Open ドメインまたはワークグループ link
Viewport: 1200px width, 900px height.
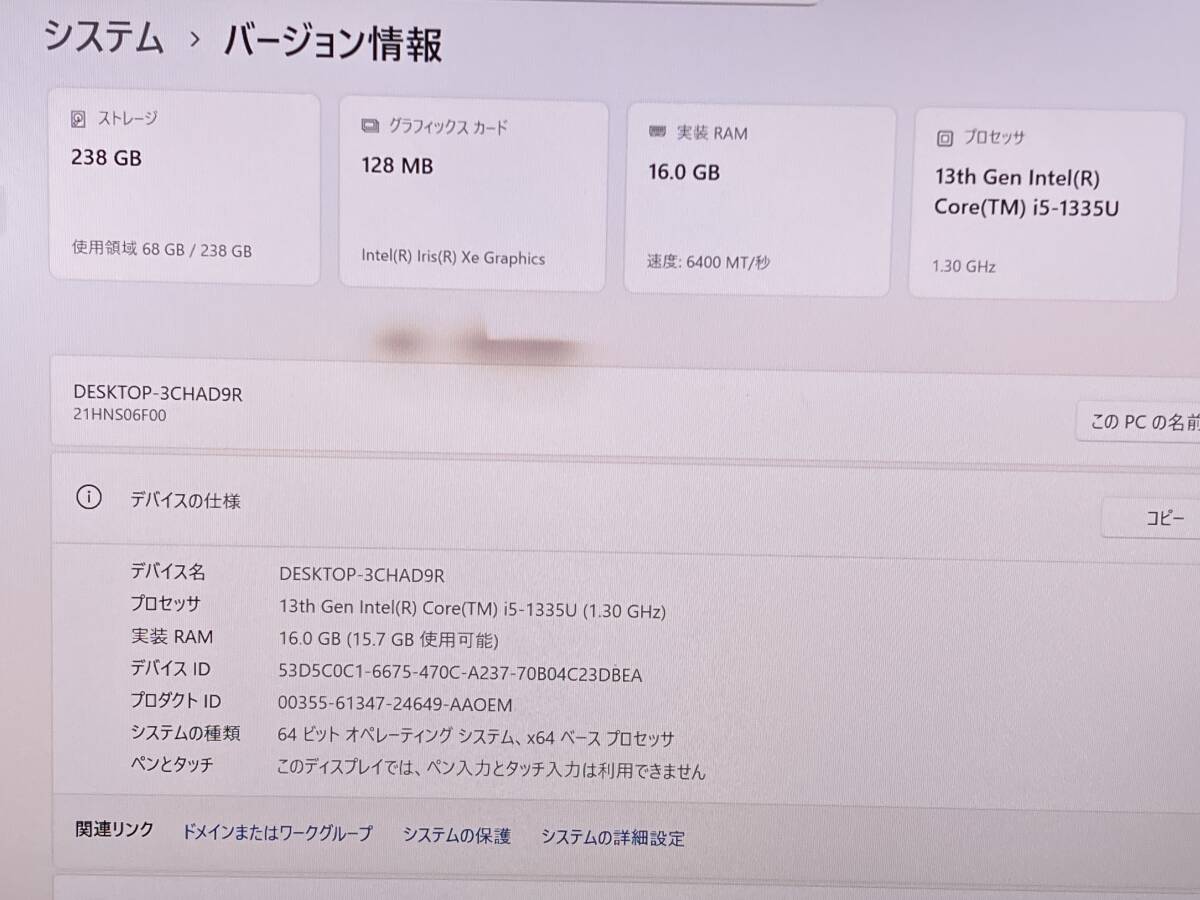click(277, 832)
